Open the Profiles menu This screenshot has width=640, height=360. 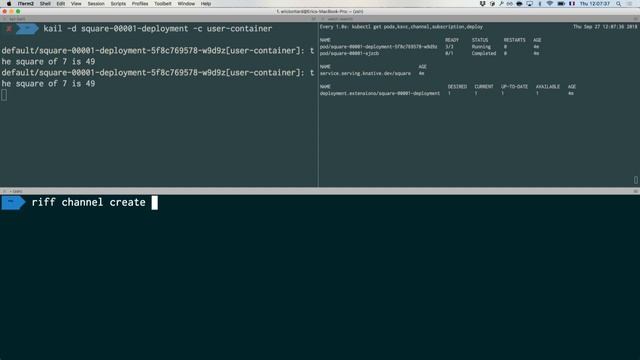click(140, 4)
